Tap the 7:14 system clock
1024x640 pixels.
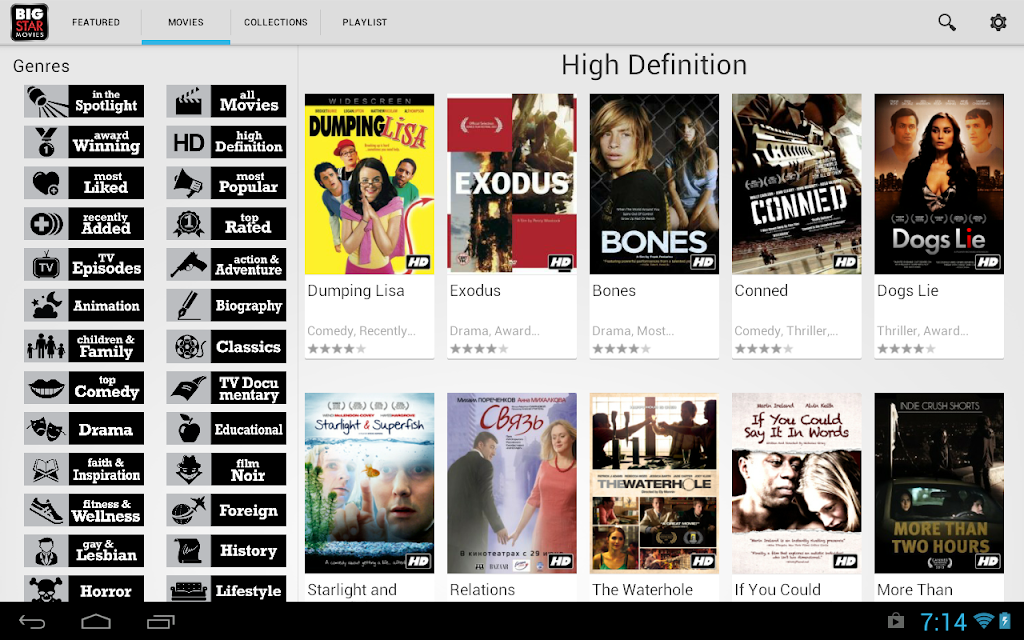pyautogui.click(x=943, y=622)
